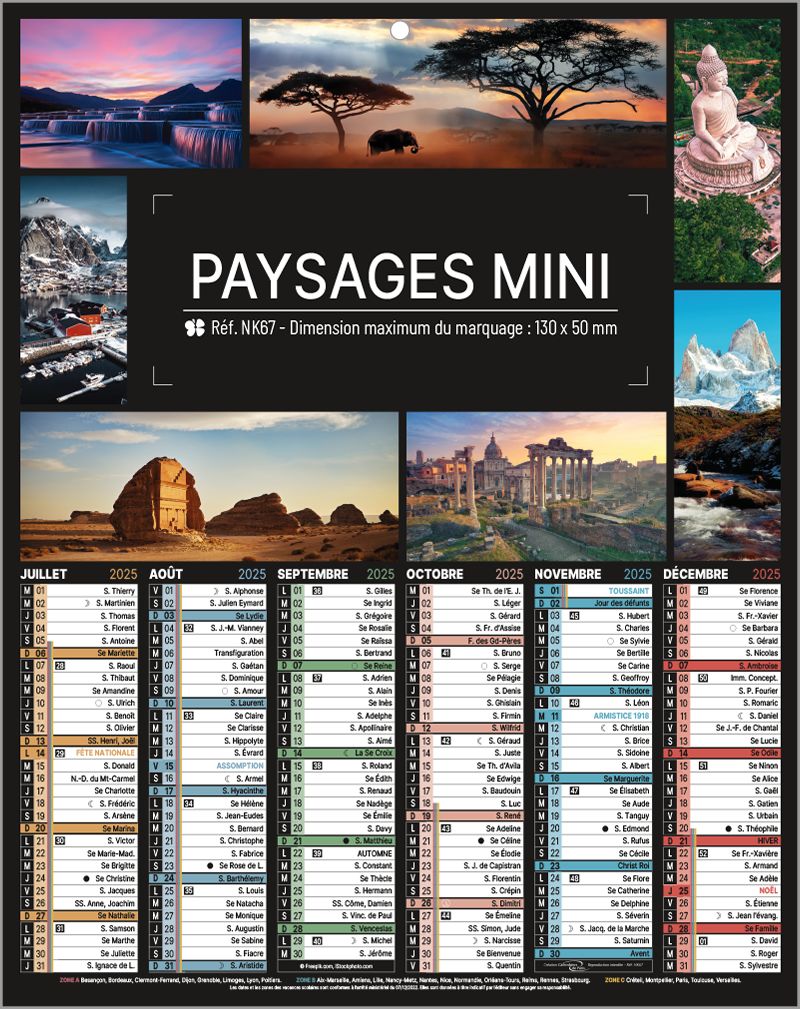Click the new moon dot beside Se Céline
Viewport: 800px width, 1009px height.
(x=481, y=841)
